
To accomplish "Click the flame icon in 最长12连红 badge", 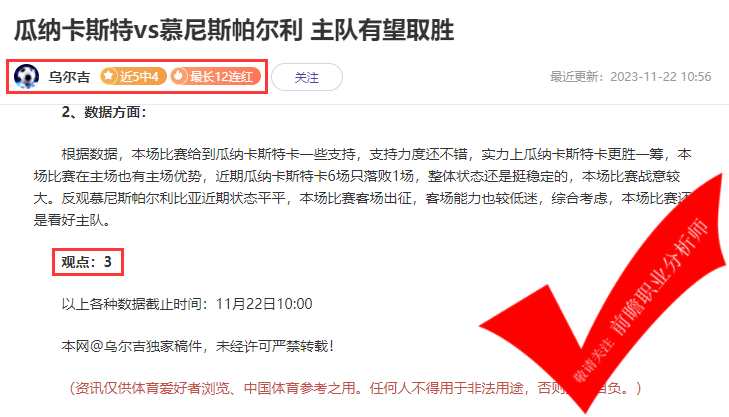I will tap(179, 76).
